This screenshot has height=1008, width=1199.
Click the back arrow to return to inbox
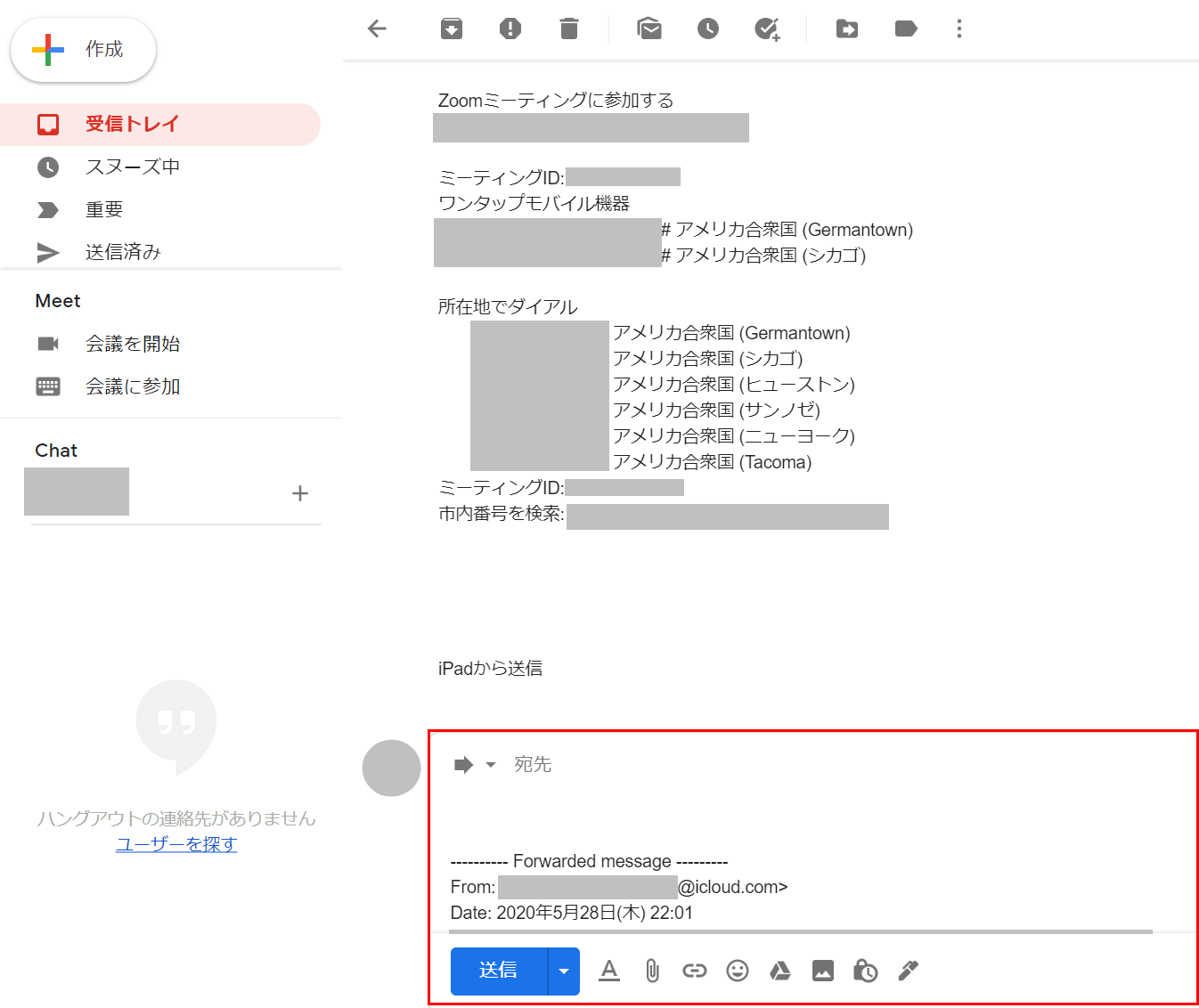(x=377, y=28)
